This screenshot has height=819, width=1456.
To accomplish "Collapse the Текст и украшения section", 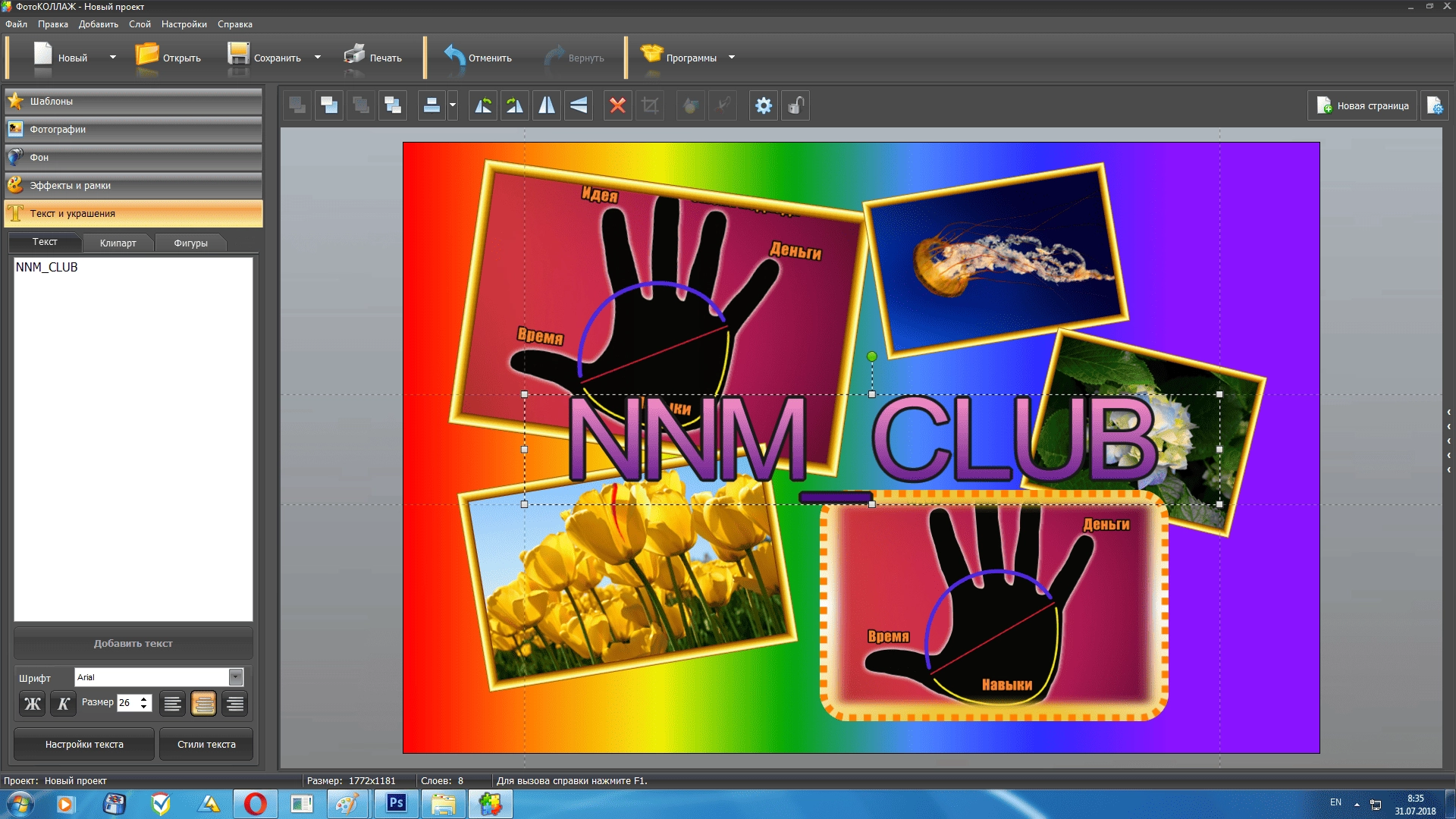I will tap(133, 214).
